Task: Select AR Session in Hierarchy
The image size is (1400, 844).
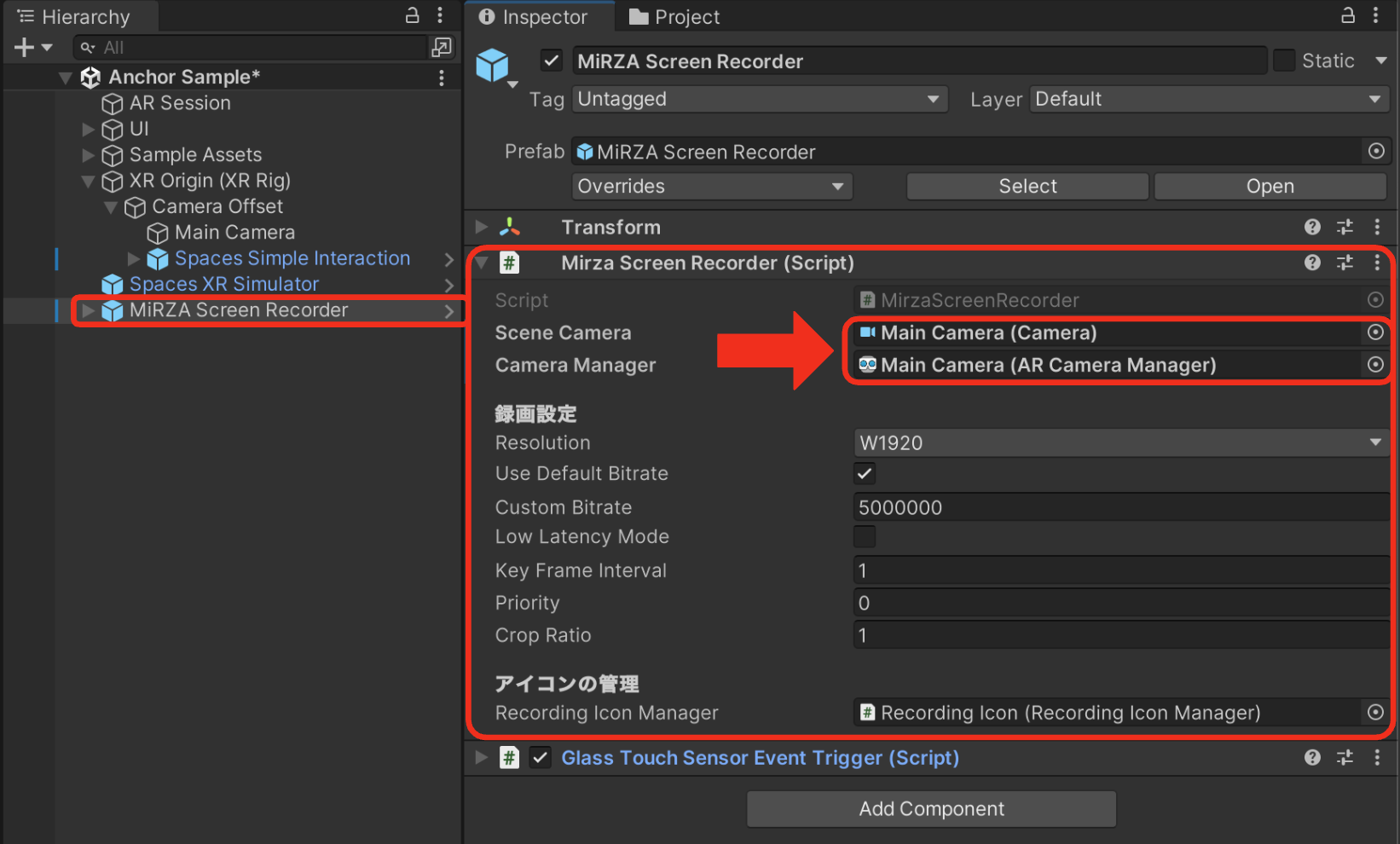Action: [180, 103]
